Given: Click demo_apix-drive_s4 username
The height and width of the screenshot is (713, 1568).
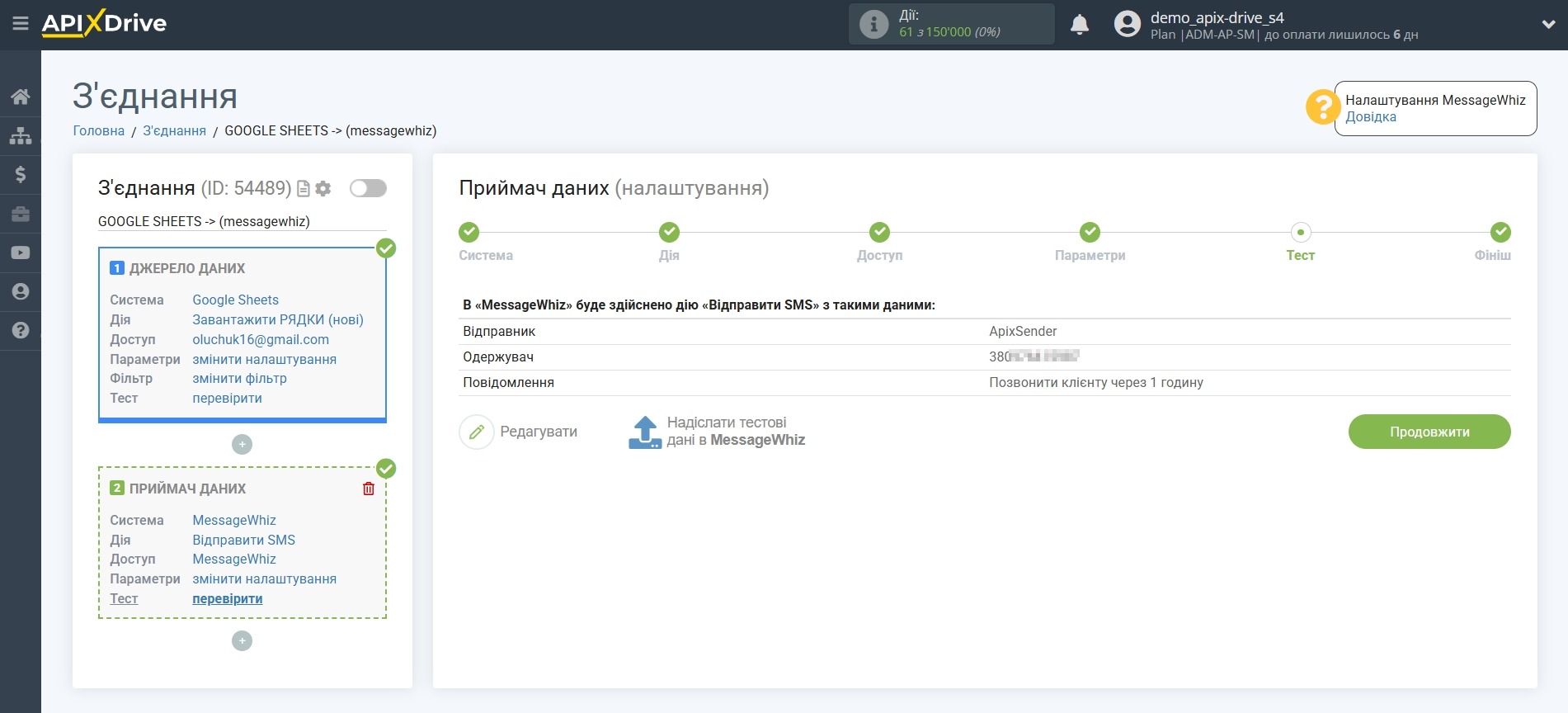Looking at the screenshot, I should 1217,17.
